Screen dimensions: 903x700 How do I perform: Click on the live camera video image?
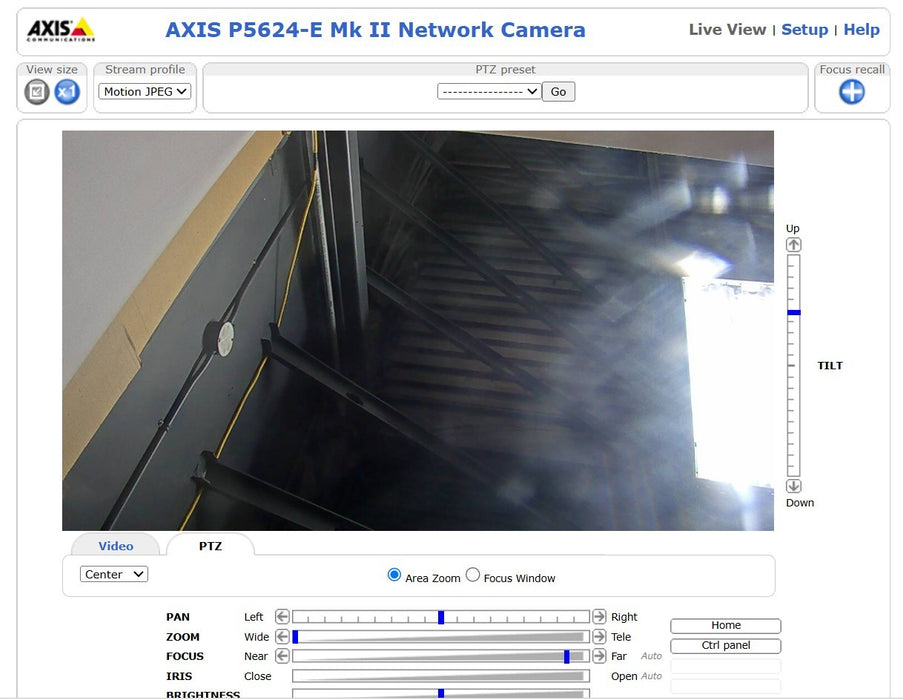418,330
